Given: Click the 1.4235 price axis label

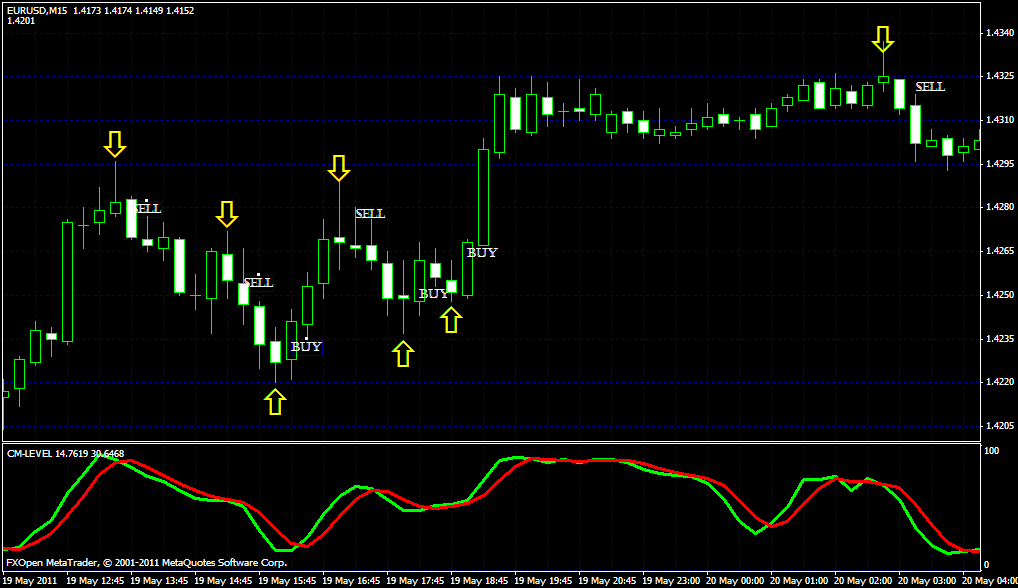Looking at the screenshot, I should click(1000, 339).
